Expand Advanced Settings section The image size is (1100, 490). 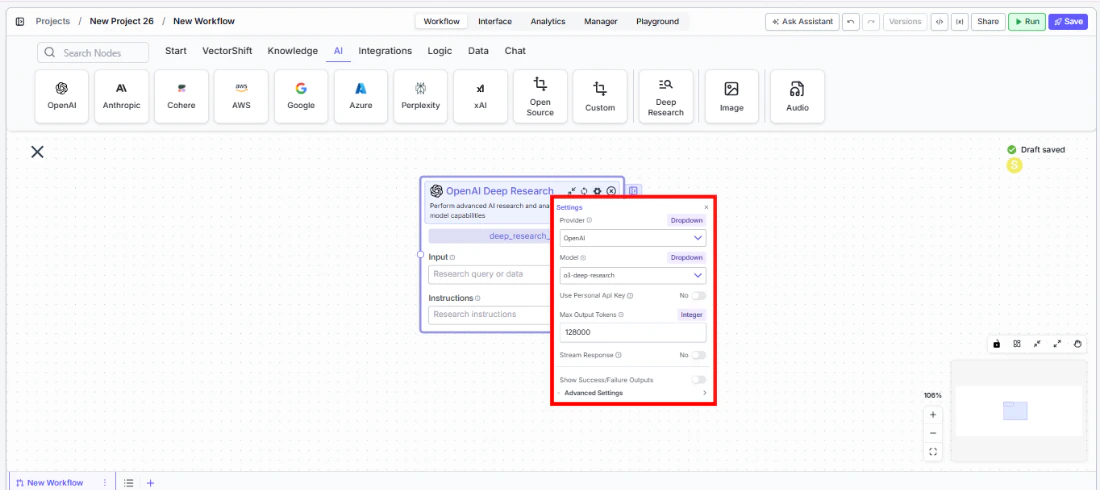(633, 393)
